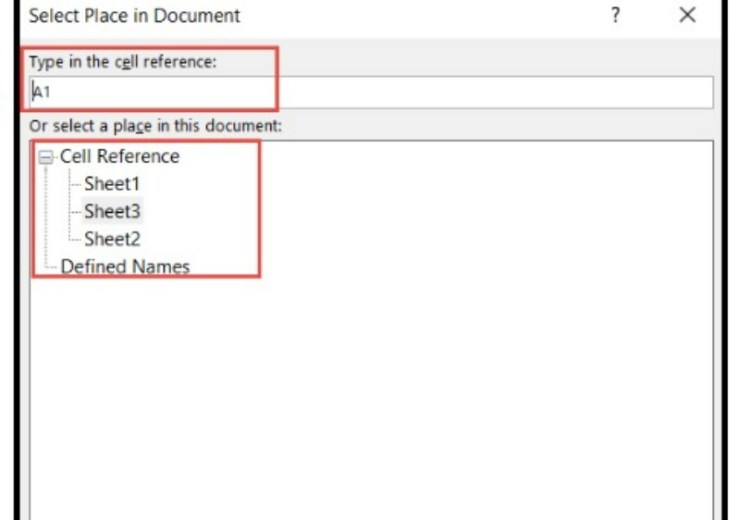The height and width of the screenshot is (520, 740).
Task: Place cursor on the A1 text
Action: 41,92
